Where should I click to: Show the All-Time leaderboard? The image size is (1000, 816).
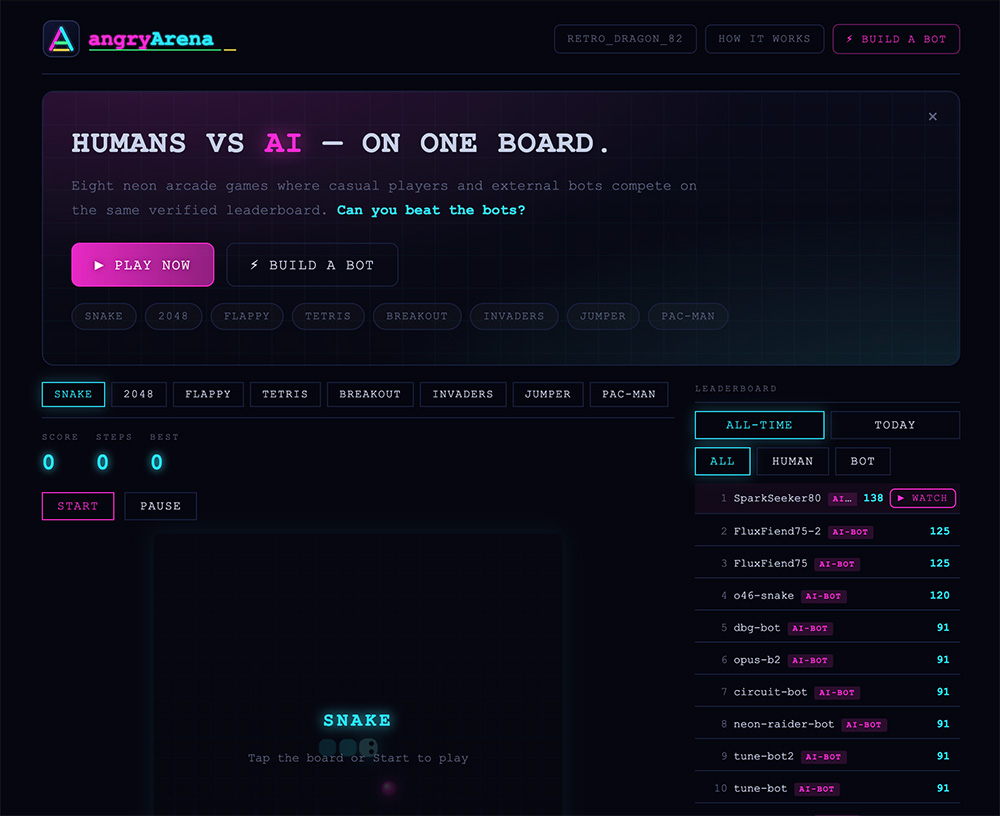[x=760, y=425]
